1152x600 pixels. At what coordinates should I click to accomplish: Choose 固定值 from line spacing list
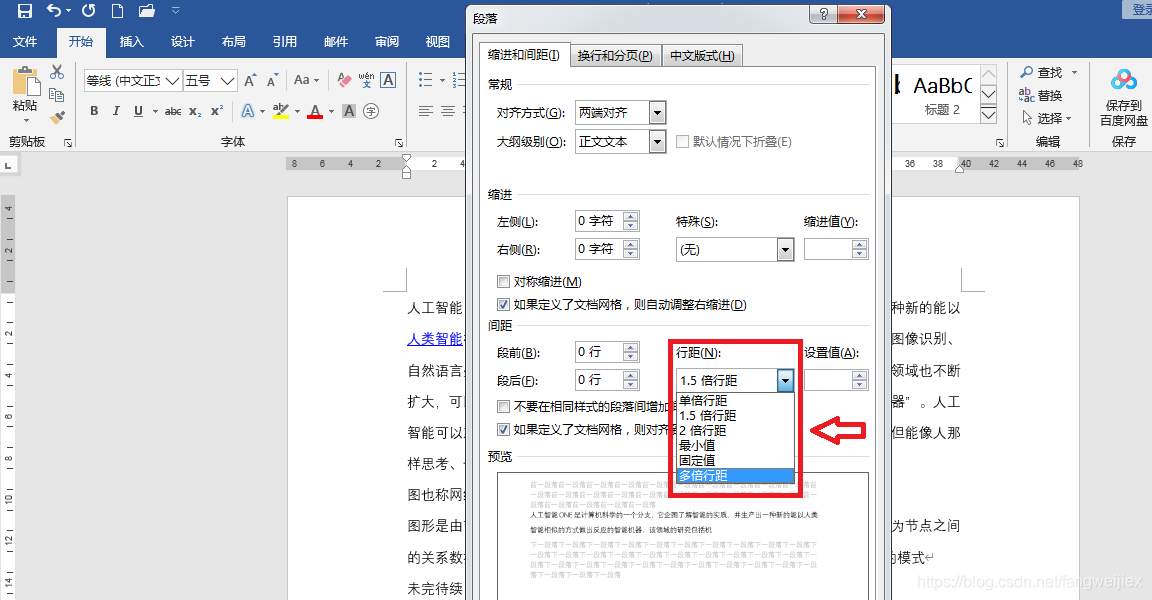(735, 460)
